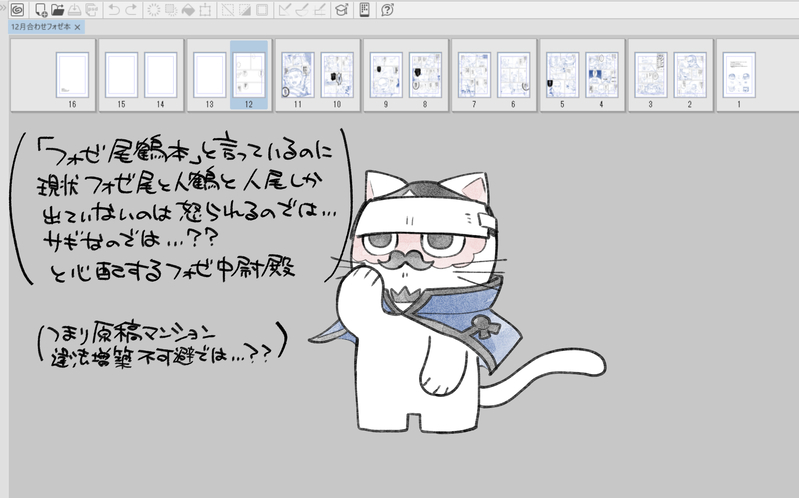Image resolution: width=799 pixels, height=498 pixels.
Task: Select page 5 thumbnail
Action: (x=562, y=75)
